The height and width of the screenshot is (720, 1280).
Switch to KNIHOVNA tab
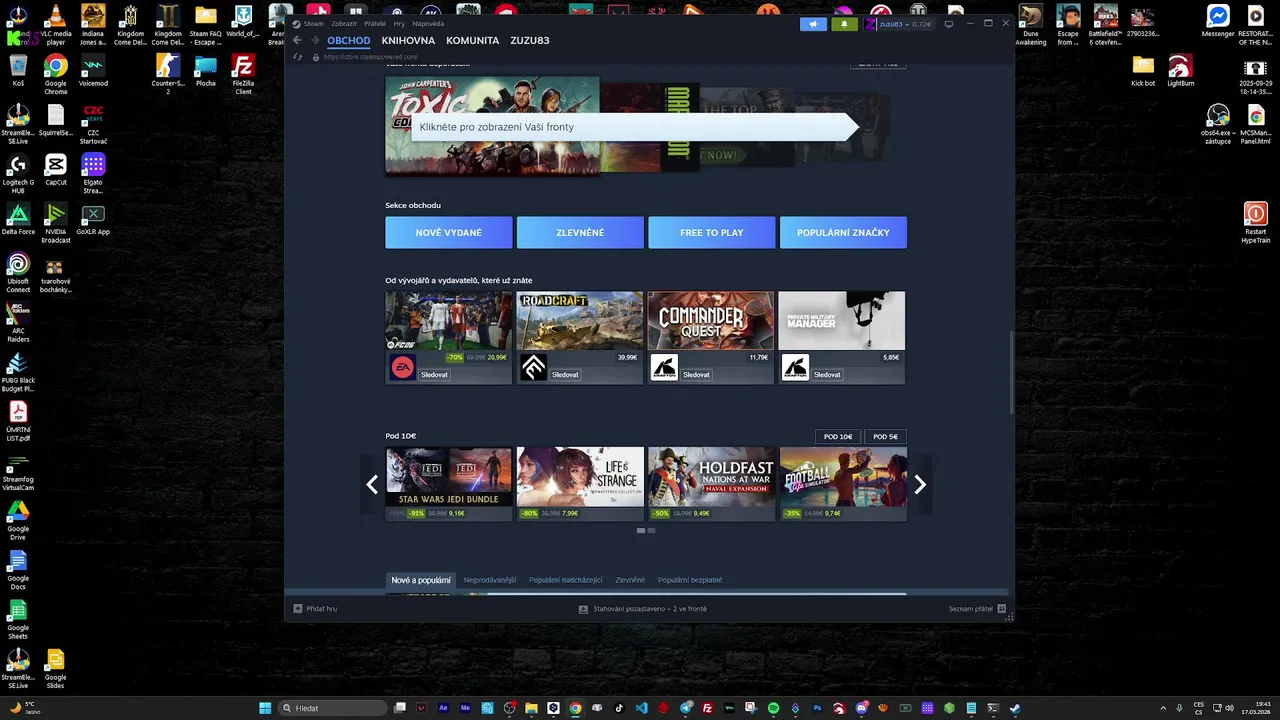pos(408,41)
